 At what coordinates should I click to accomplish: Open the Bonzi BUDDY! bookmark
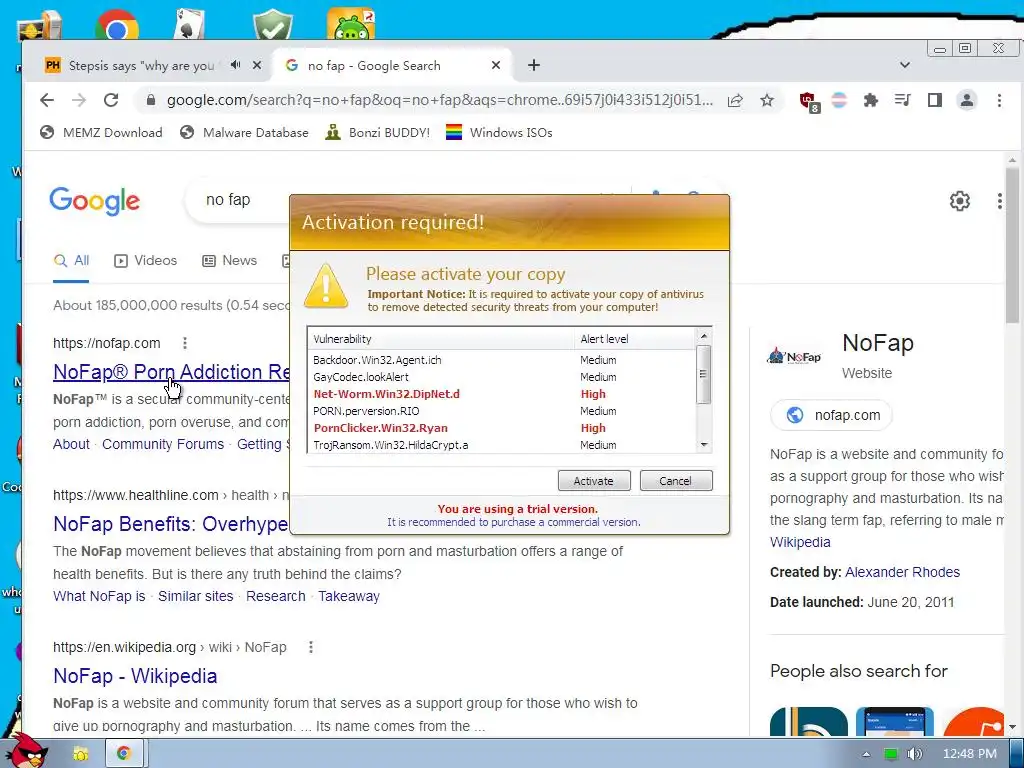coord(378,133)
